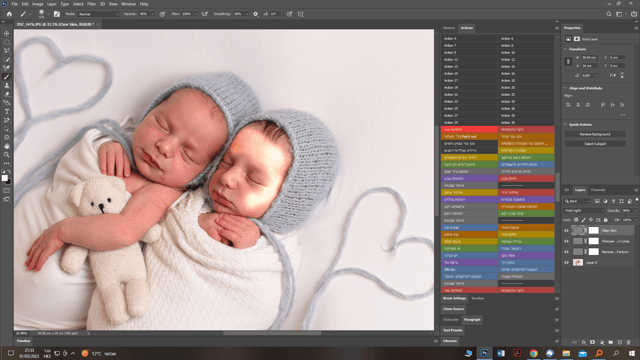The width and height of the screenshot is (640, 360).
Task: Create new adjustment layer icon
Action: [602, 342]
